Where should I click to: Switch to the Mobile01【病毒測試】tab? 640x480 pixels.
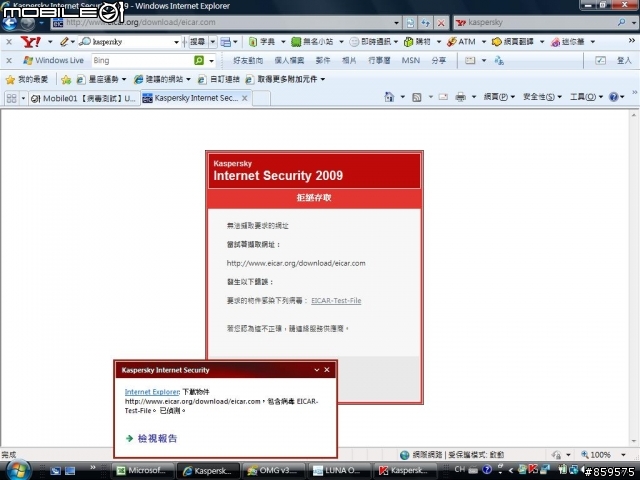84,98
